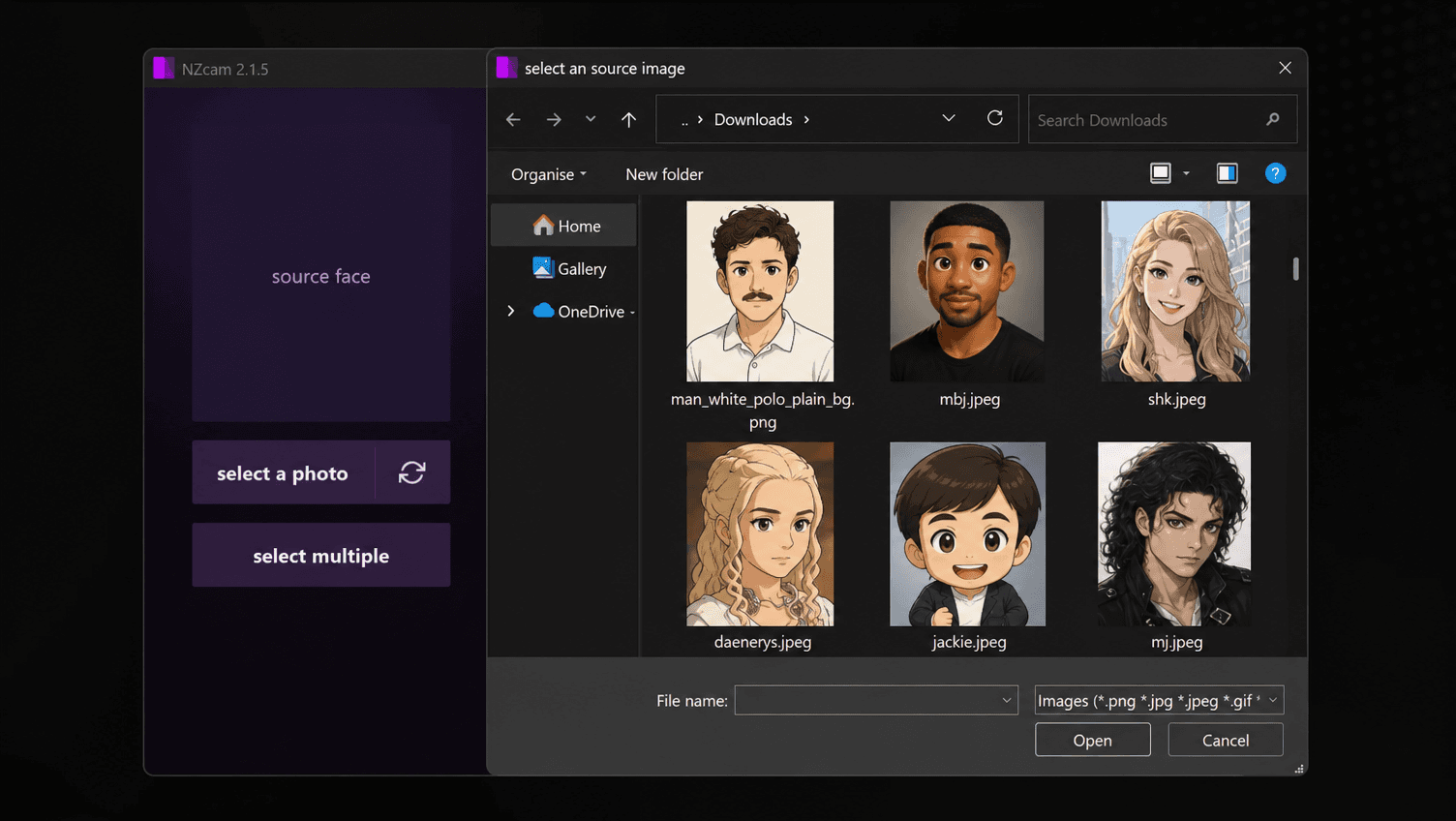This screenshot has height=821, width=1456.
Task: Select the mj.jpeg thumbnail
Action: tap(1174, 534)
